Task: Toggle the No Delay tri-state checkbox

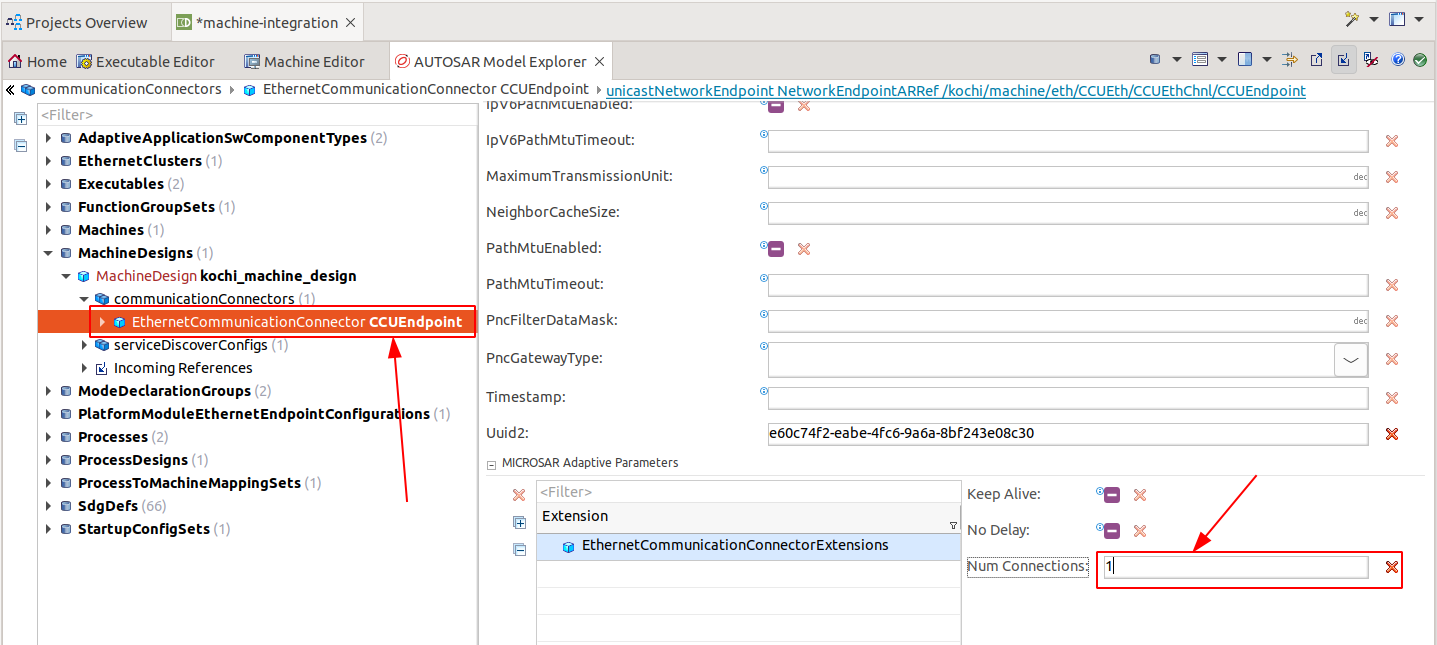Action: point(1112,531)
